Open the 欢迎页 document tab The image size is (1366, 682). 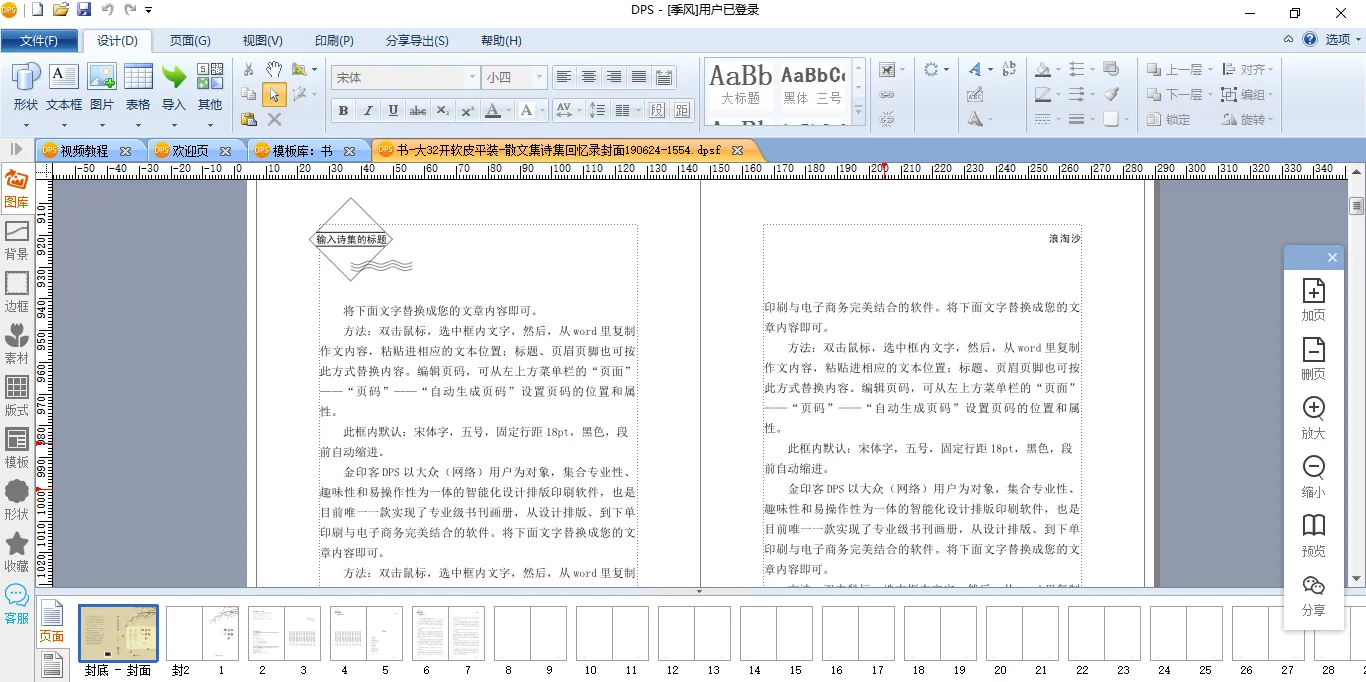tap(190, 151)
